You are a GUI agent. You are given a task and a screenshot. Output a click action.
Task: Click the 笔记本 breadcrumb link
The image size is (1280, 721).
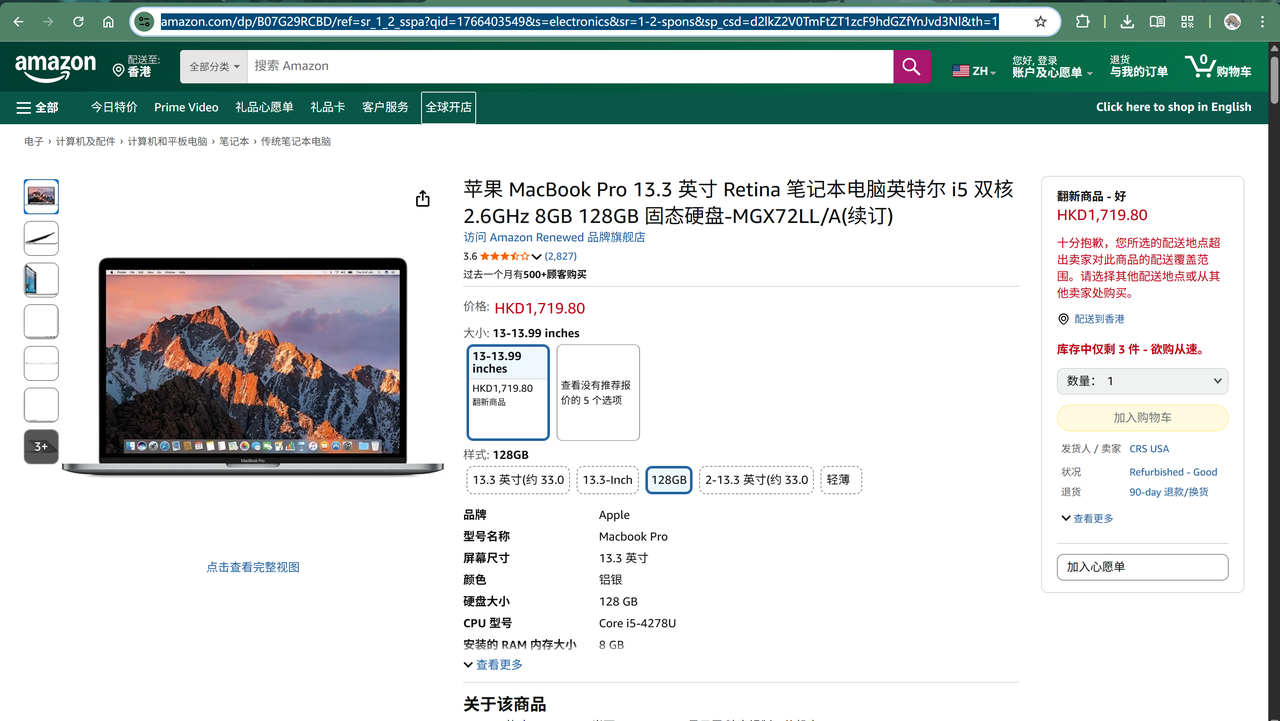pos(234,142)
